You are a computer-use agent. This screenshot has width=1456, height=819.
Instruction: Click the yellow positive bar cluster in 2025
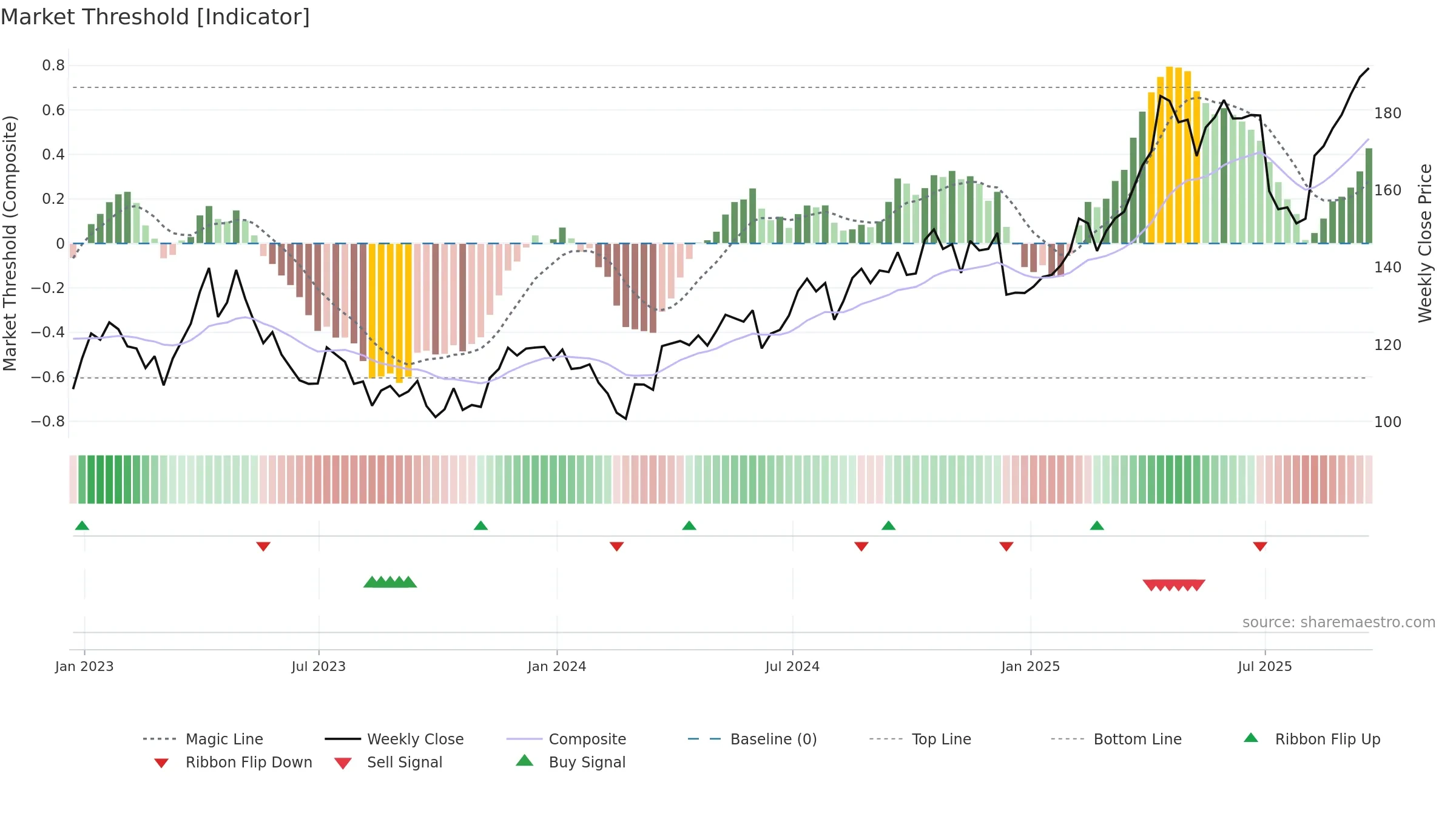click(x=1174, y=155)
